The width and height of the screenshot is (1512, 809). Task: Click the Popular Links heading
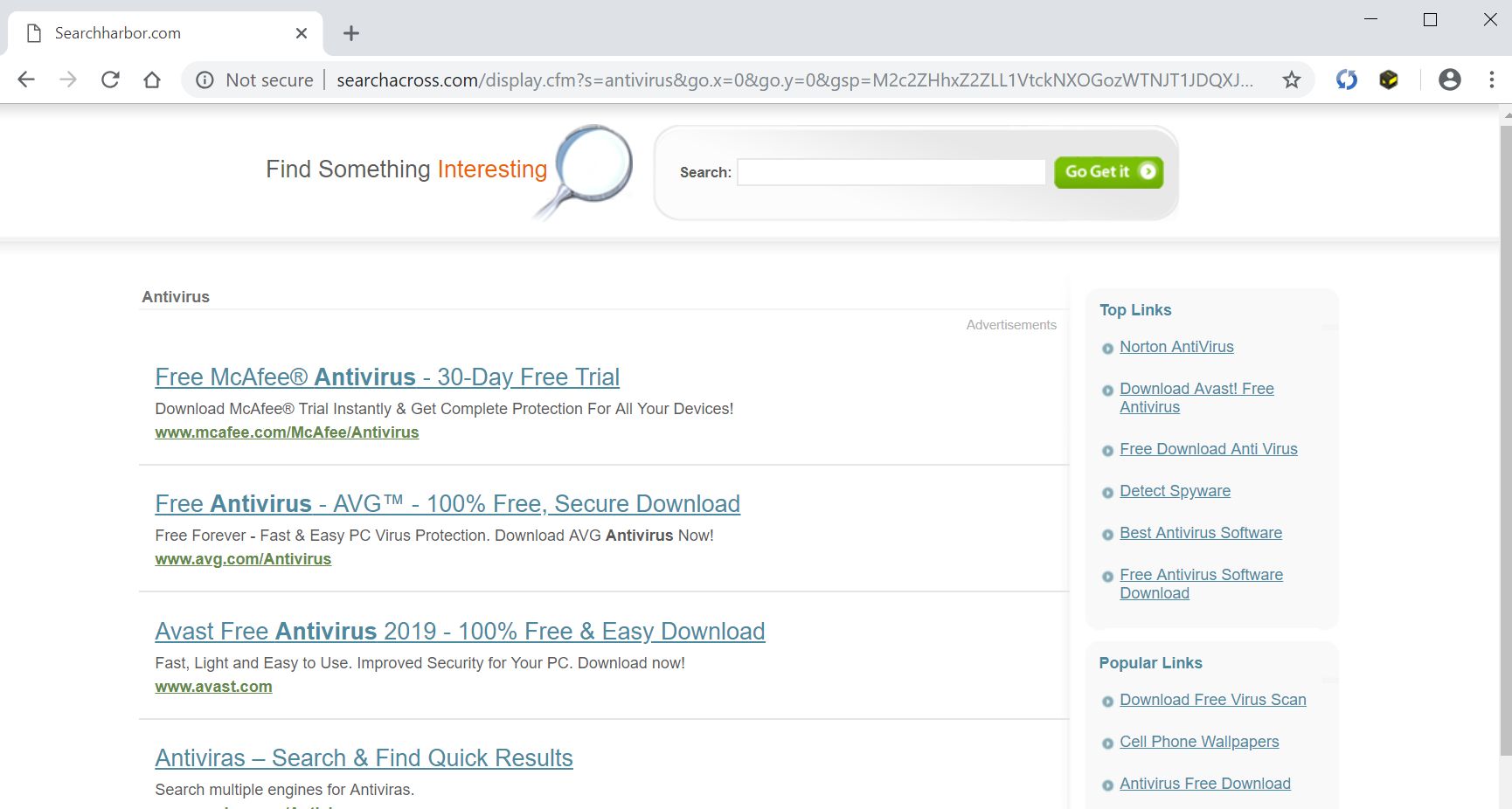click(1150, 663)
